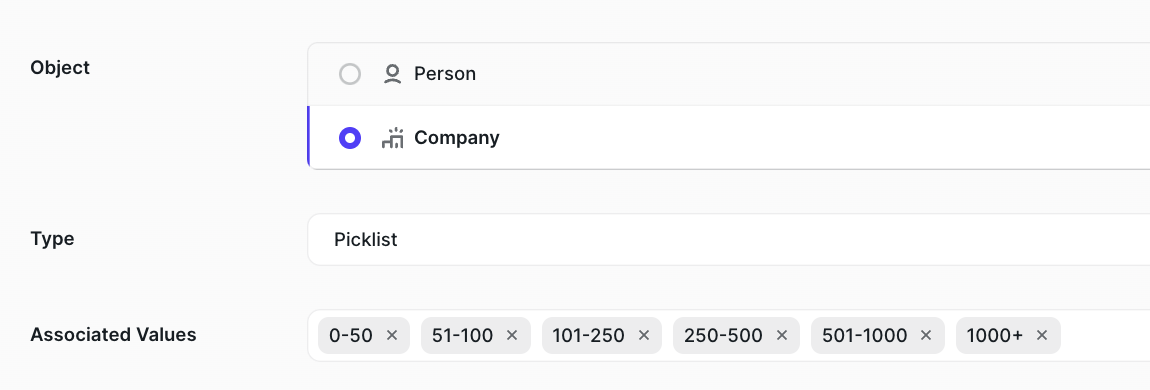Remove the 1000+ value tag

[x=1041, y=336]
